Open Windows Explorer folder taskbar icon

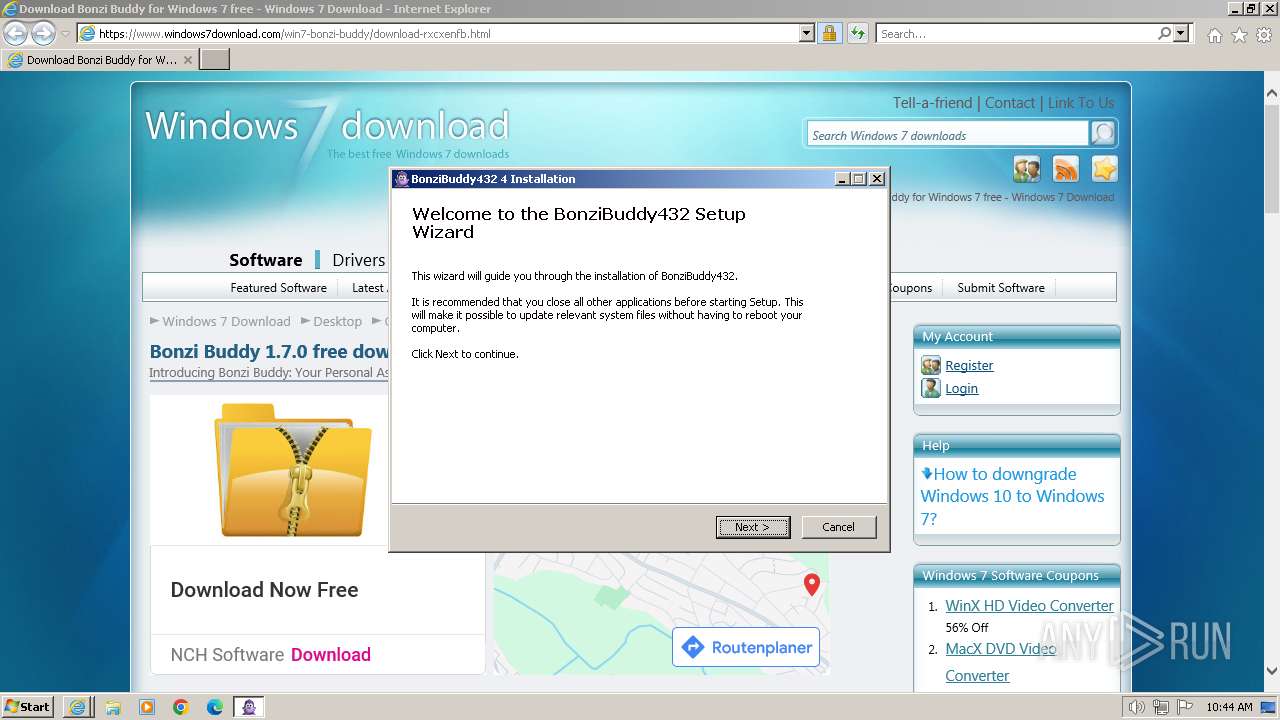112,707
